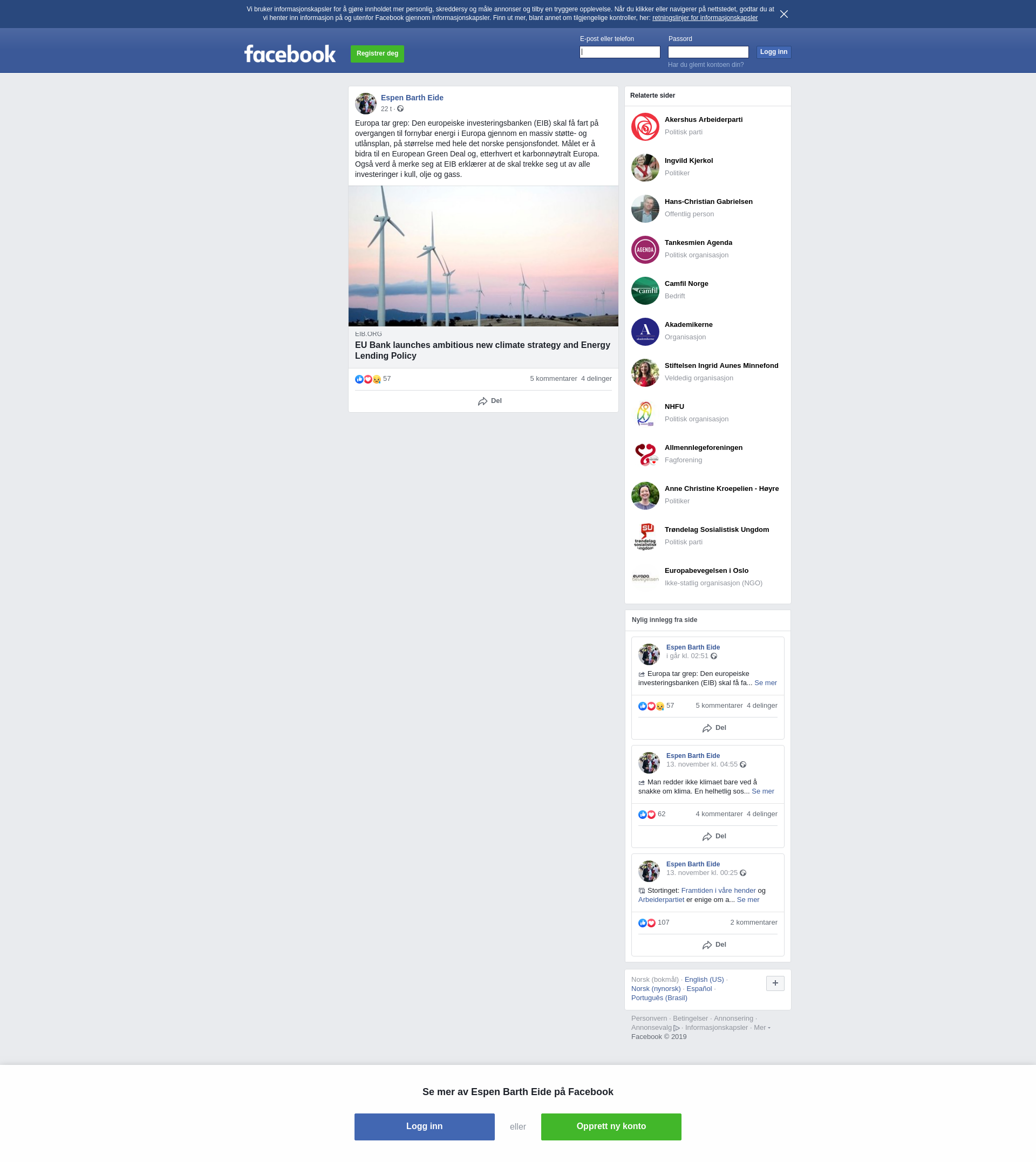The height and width of the screenshot is (1162, 1036).
Task: Click reaction icons with 62 count
Action: click(x=646, y=815)
